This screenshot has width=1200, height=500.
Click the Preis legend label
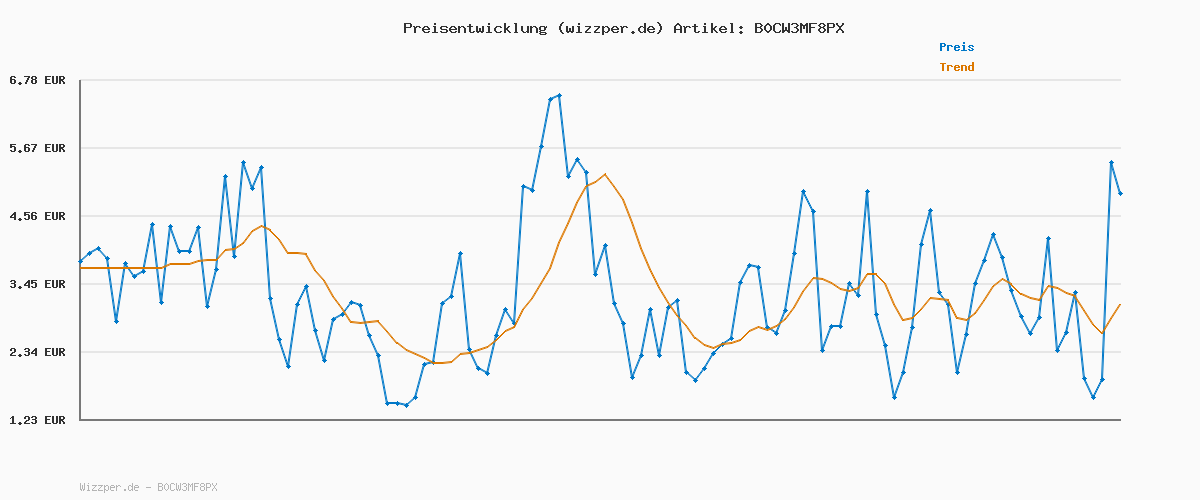(956, 47)
